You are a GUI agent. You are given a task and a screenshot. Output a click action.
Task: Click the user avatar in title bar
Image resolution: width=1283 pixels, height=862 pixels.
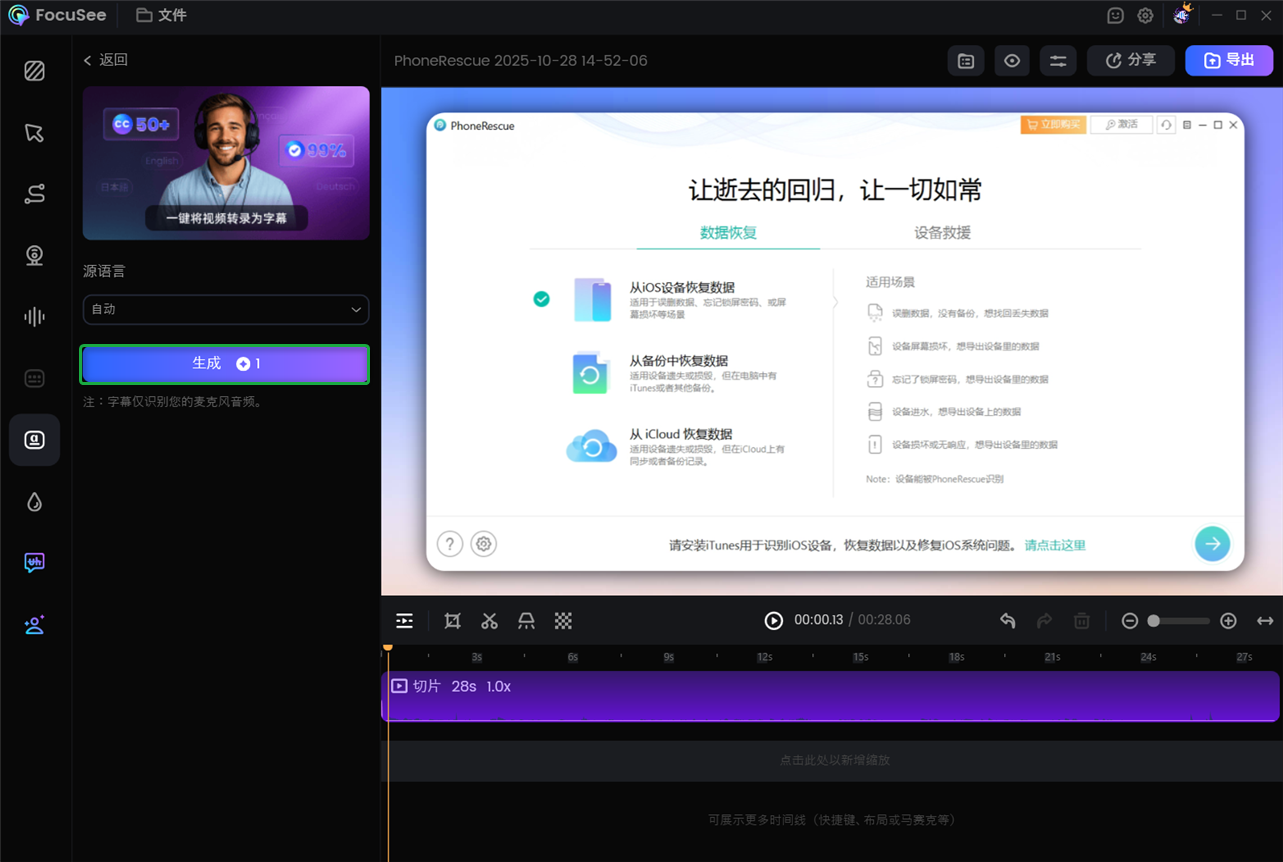[x=1183, y=14]
